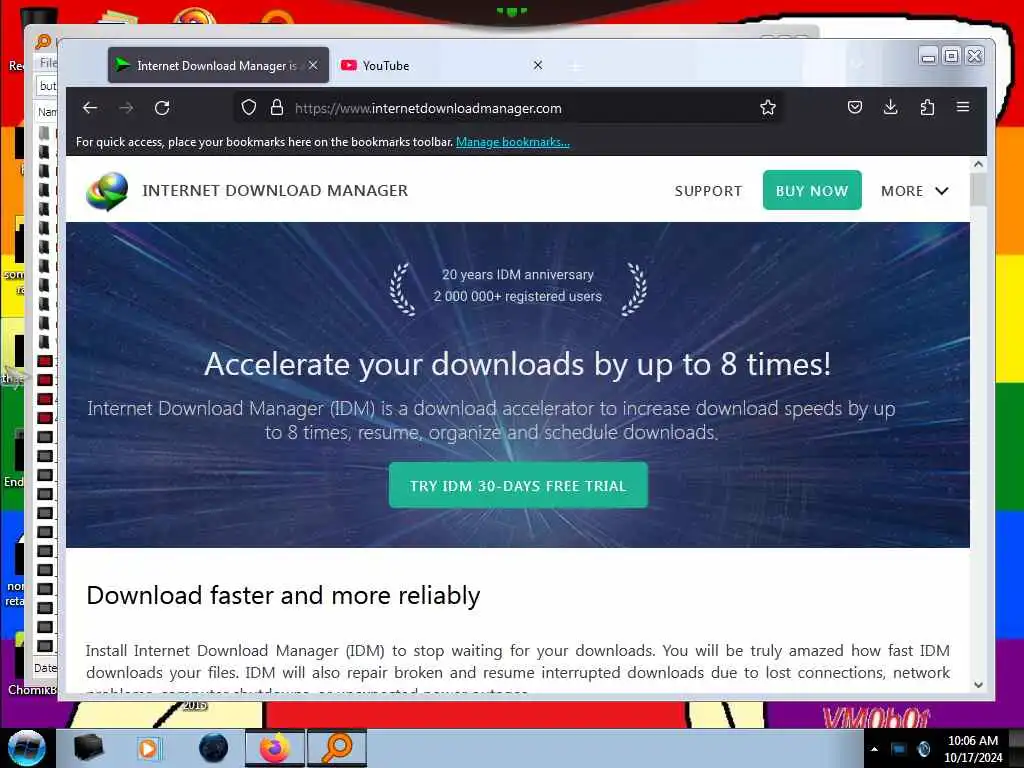Open the Windows Start menu
The height and width of the screenshot is (768, 1024).
click(x=27, y=748)
